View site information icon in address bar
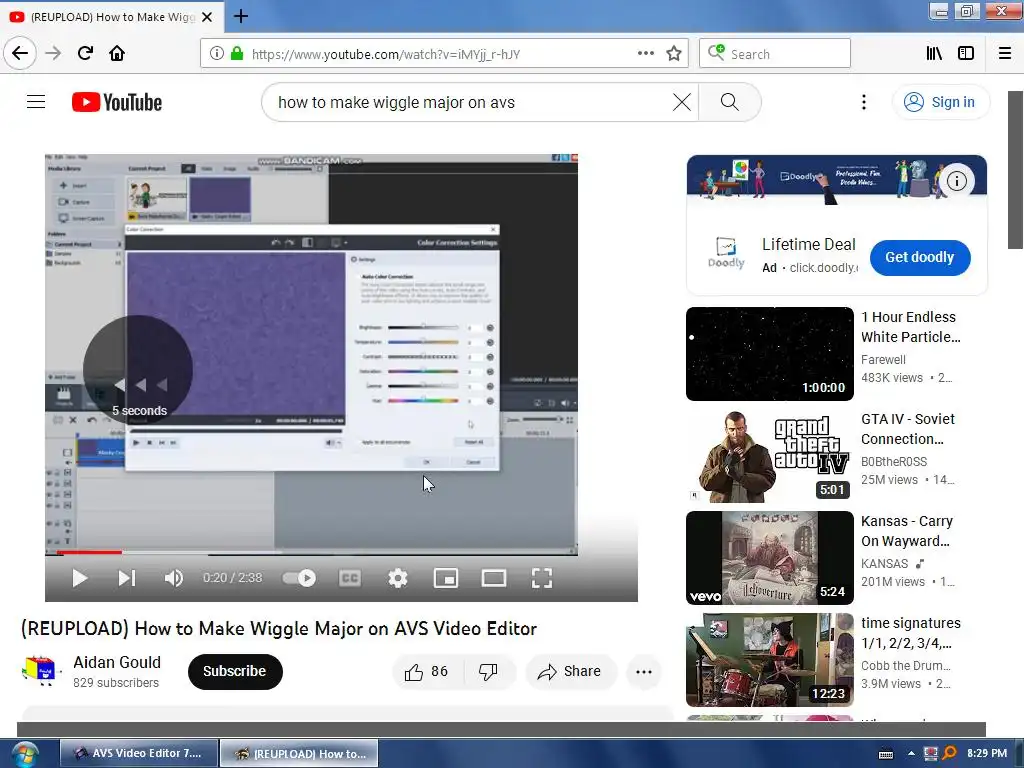This screenshot has width=1024, height=768. tap(217, 54)
